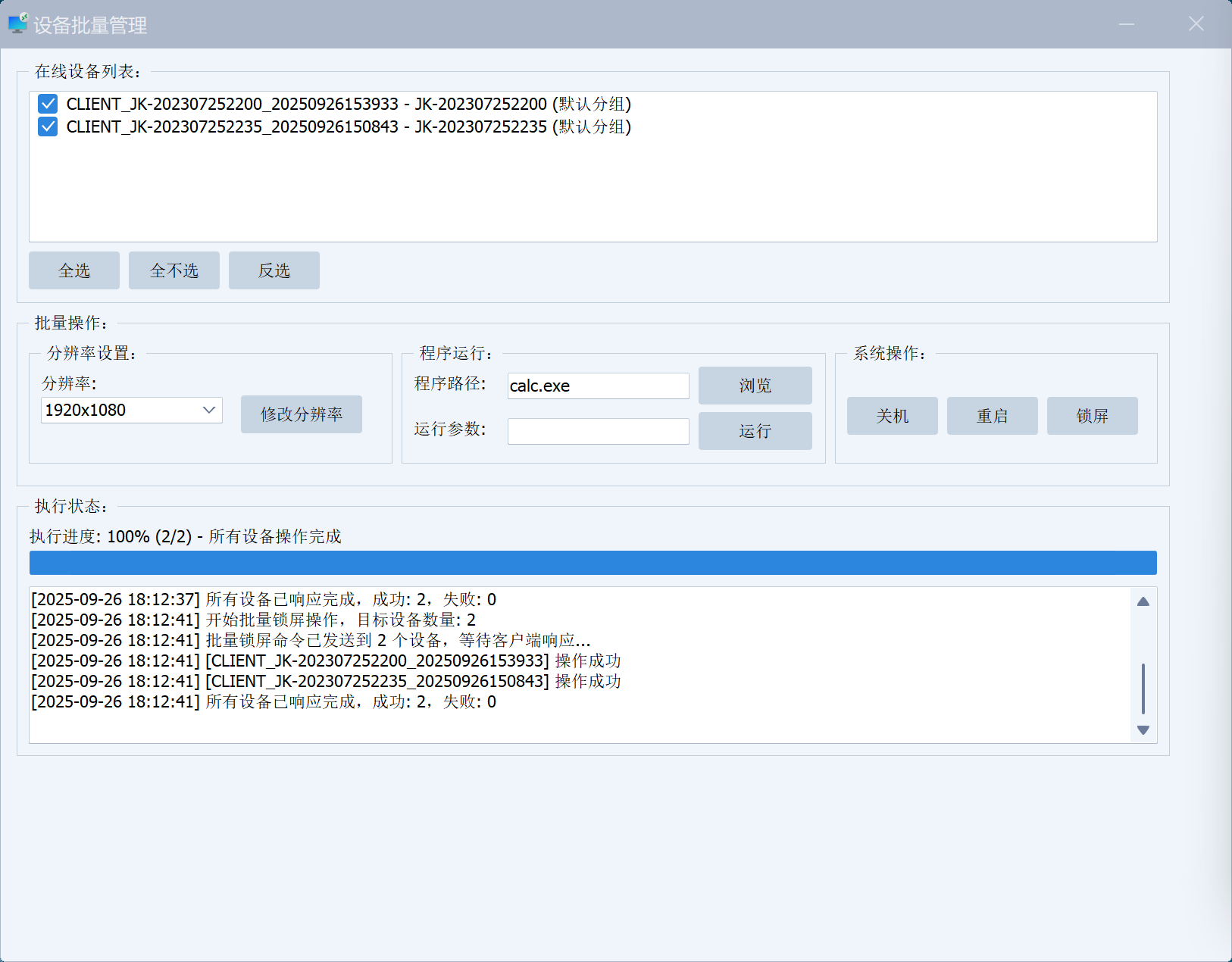Restart devices using 重启 button

(x=992, y=416)
